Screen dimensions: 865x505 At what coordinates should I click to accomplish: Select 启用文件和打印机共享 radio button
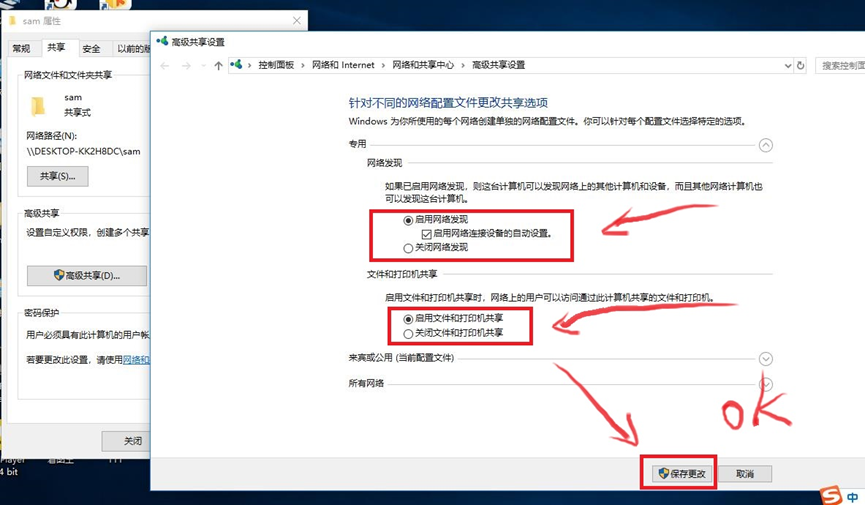click(x=408, y=319)
